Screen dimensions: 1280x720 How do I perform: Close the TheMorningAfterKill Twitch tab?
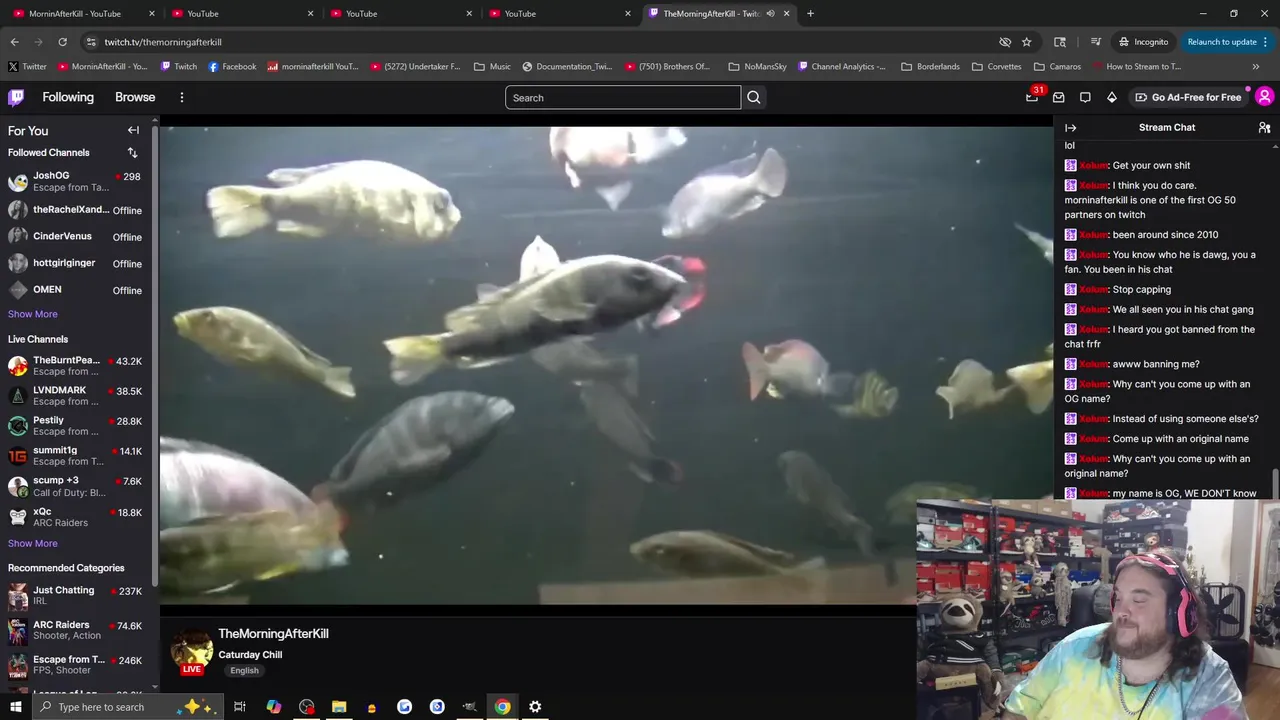pos(786,13)
